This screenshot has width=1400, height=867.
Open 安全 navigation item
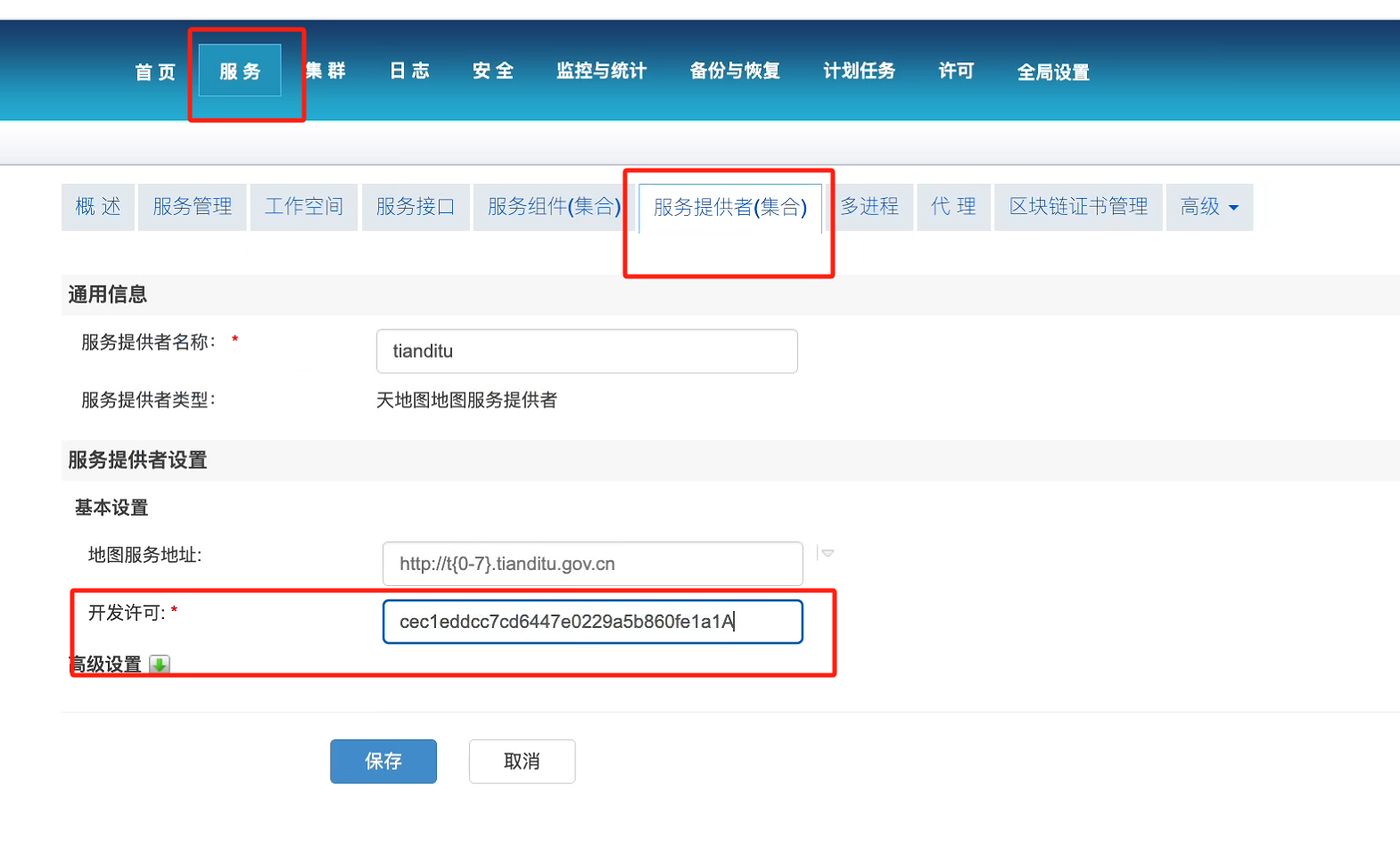click(x=493, y=70)
